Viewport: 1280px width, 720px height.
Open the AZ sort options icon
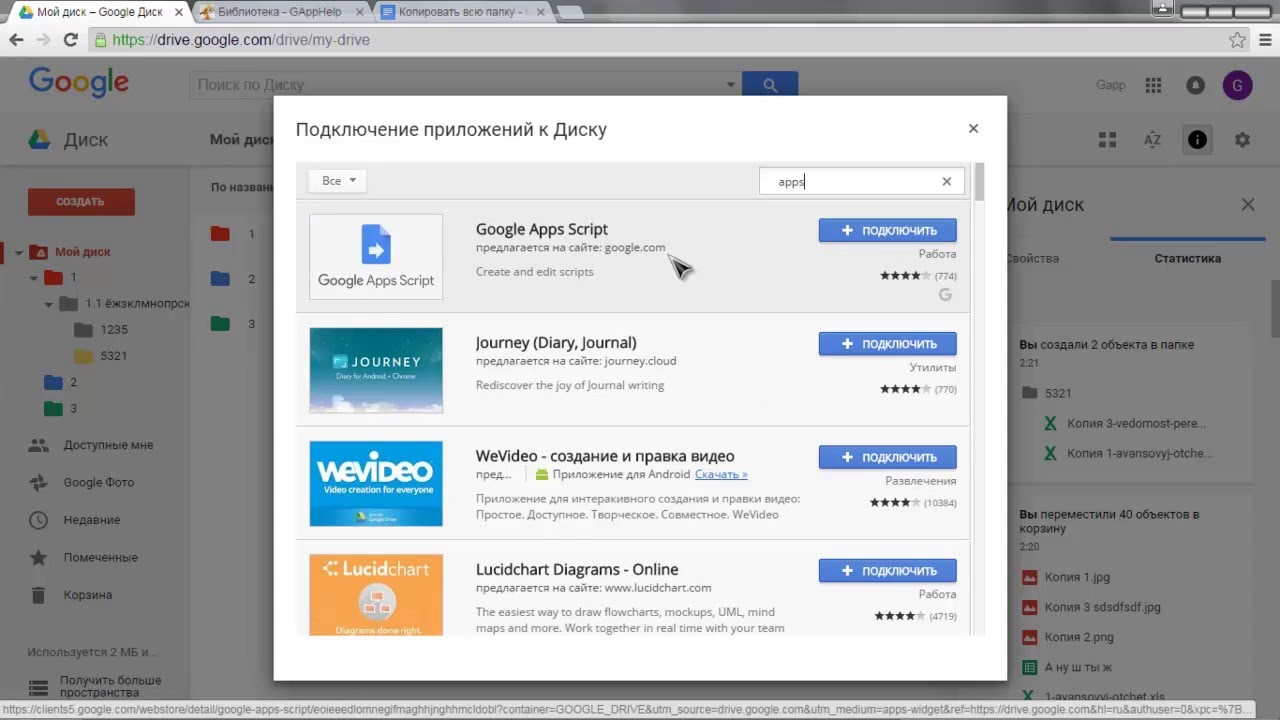coord(1152,140)
